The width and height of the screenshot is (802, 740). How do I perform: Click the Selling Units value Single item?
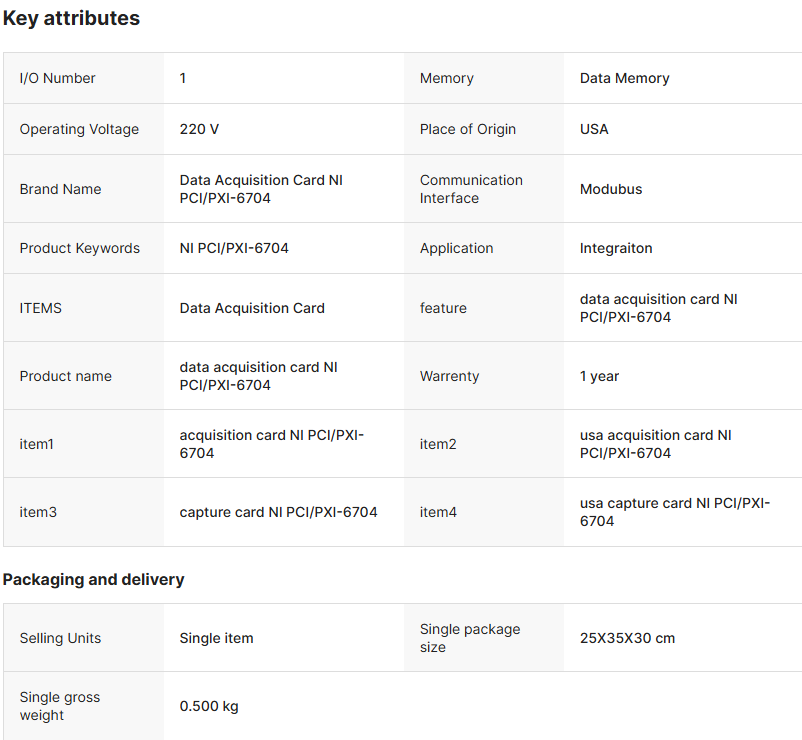(x=216, y=638)
